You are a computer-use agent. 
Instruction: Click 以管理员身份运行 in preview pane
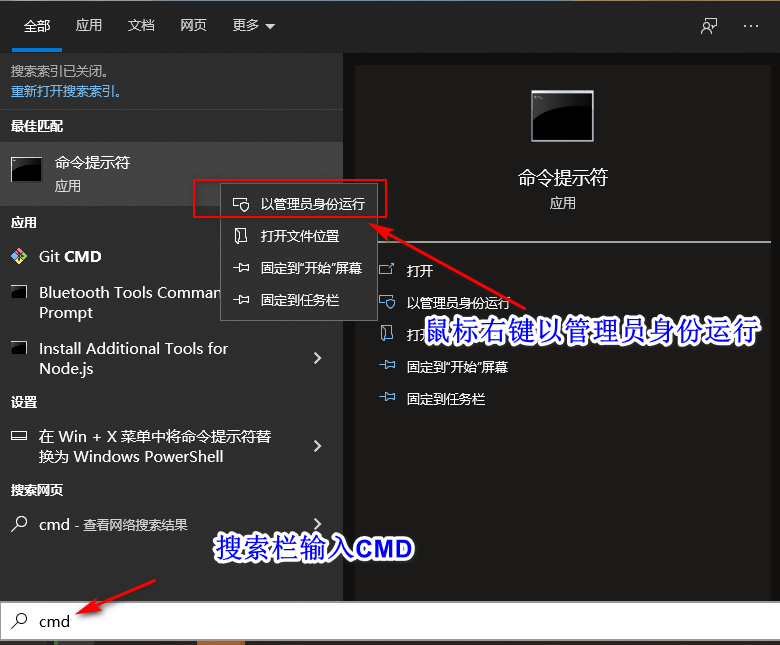point(458,303)
